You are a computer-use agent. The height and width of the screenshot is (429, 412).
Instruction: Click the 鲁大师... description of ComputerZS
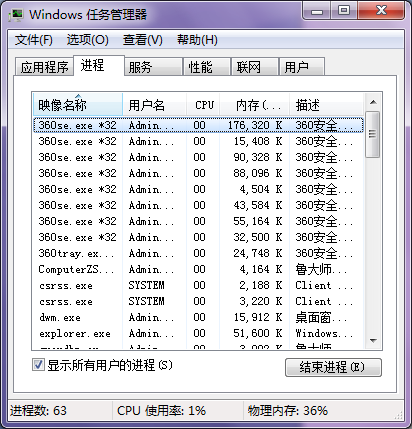[x=321, y=269]
